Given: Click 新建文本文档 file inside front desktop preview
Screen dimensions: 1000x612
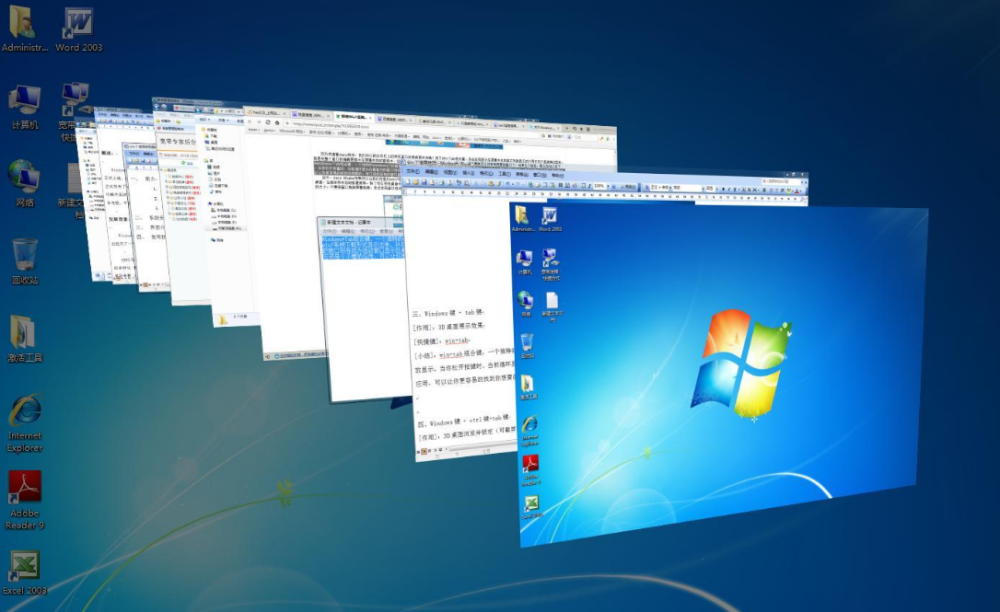Looking at the screenshot, I should [552, 306].
